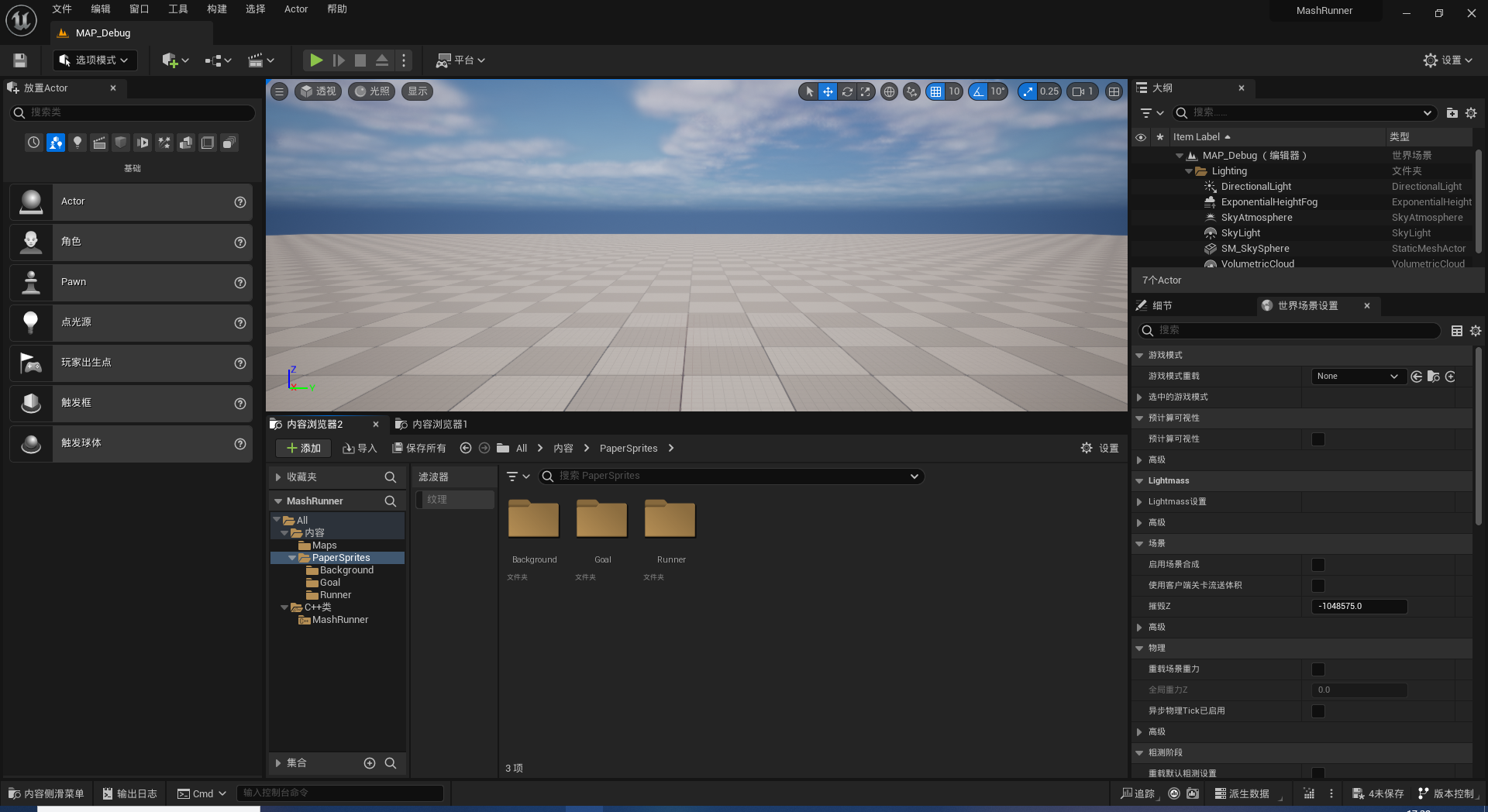
Task: Open the surface snapping options icon
Action: [x=912, y=91]
